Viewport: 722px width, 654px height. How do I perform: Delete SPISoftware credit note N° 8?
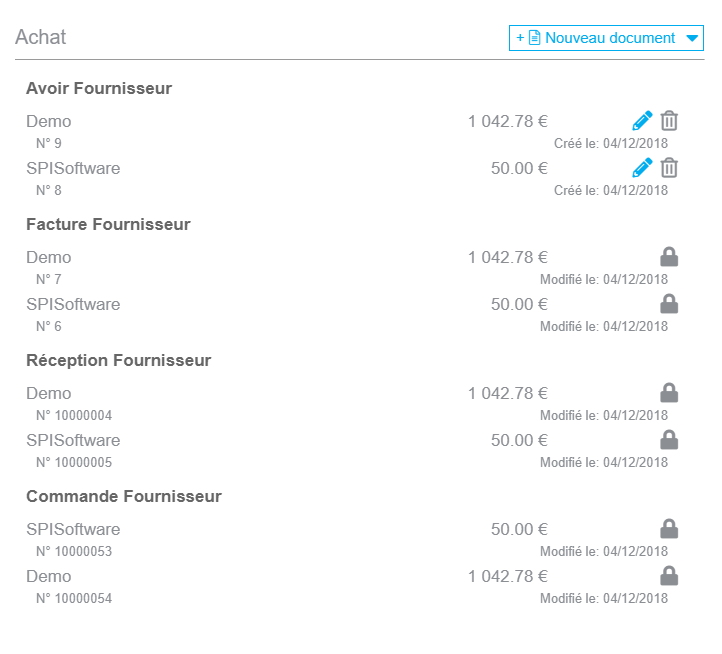click(x=669, y=168)
